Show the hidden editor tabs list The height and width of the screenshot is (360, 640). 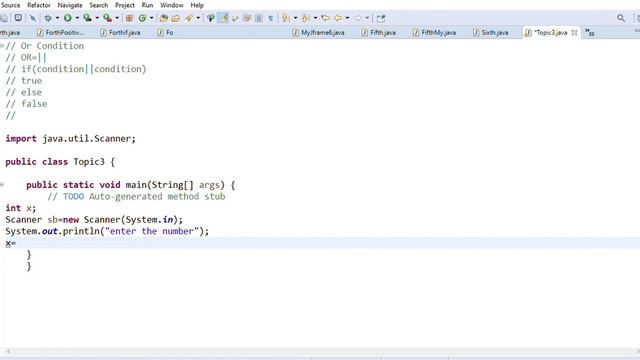(x=589, y=32)
